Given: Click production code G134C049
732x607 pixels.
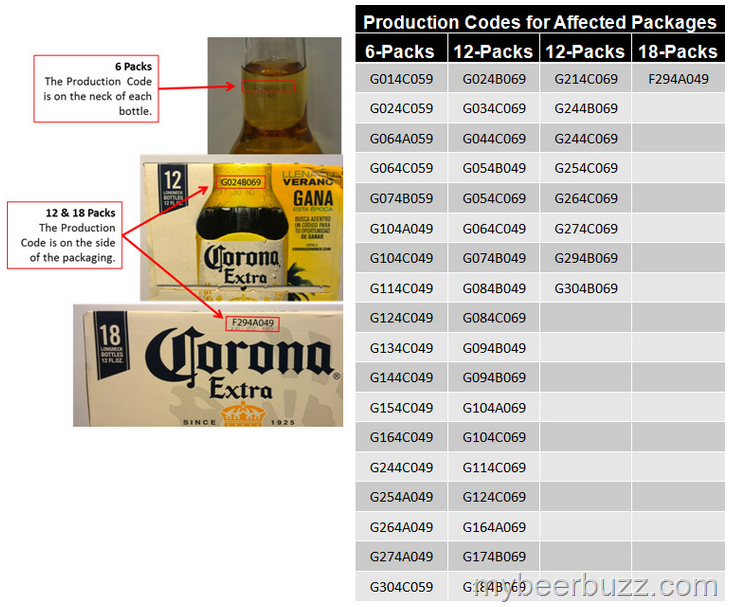Looking at the screenshot, I should tap(401, 348).
